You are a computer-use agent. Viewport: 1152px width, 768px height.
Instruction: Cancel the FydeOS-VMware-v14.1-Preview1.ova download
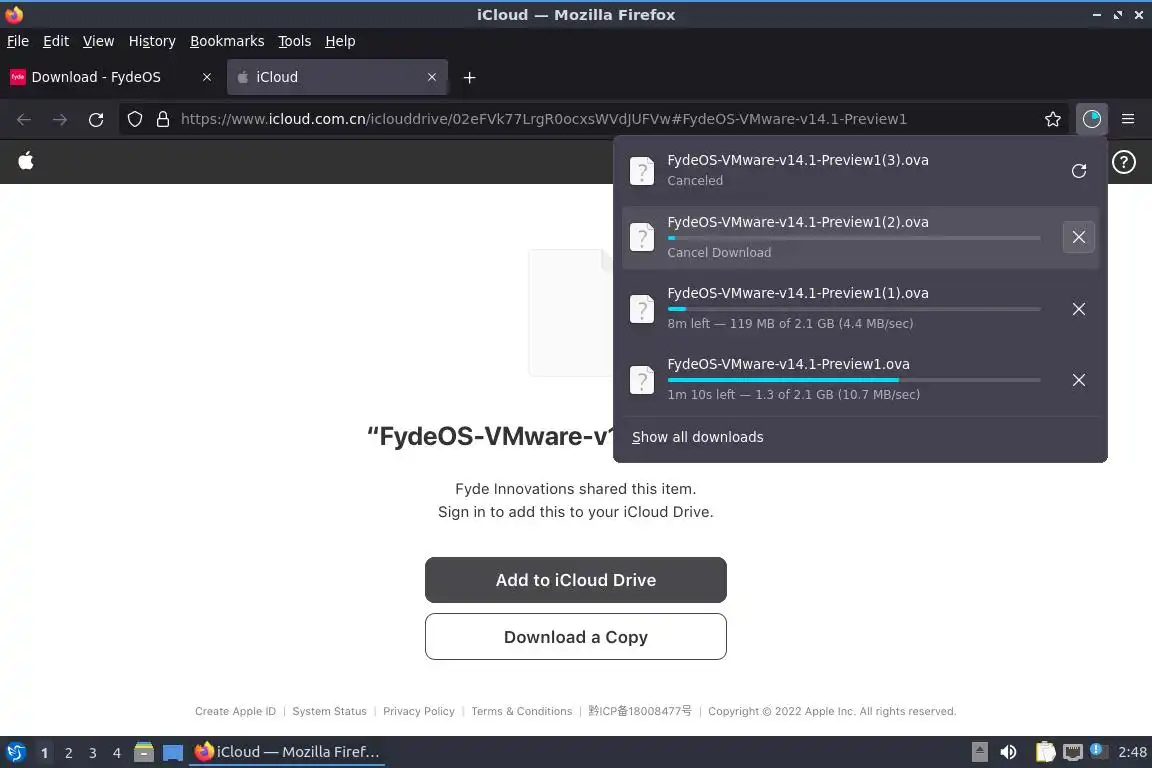tap(1079, 380)
